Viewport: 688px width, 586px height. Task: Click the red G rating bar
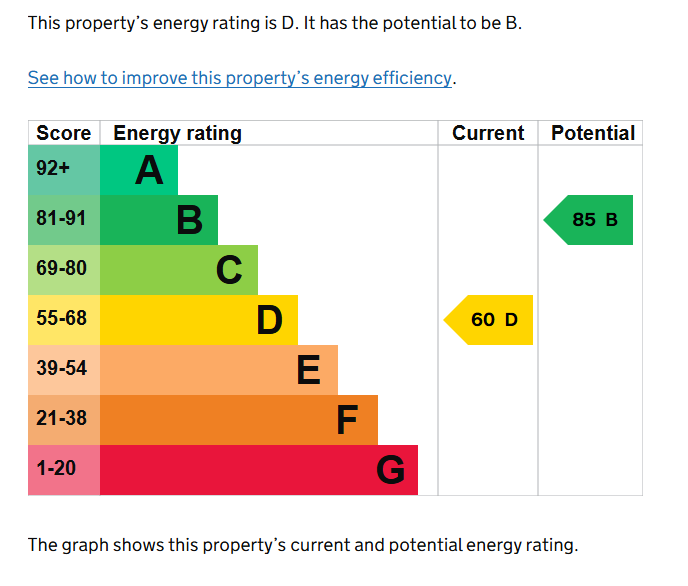[259, 470]
